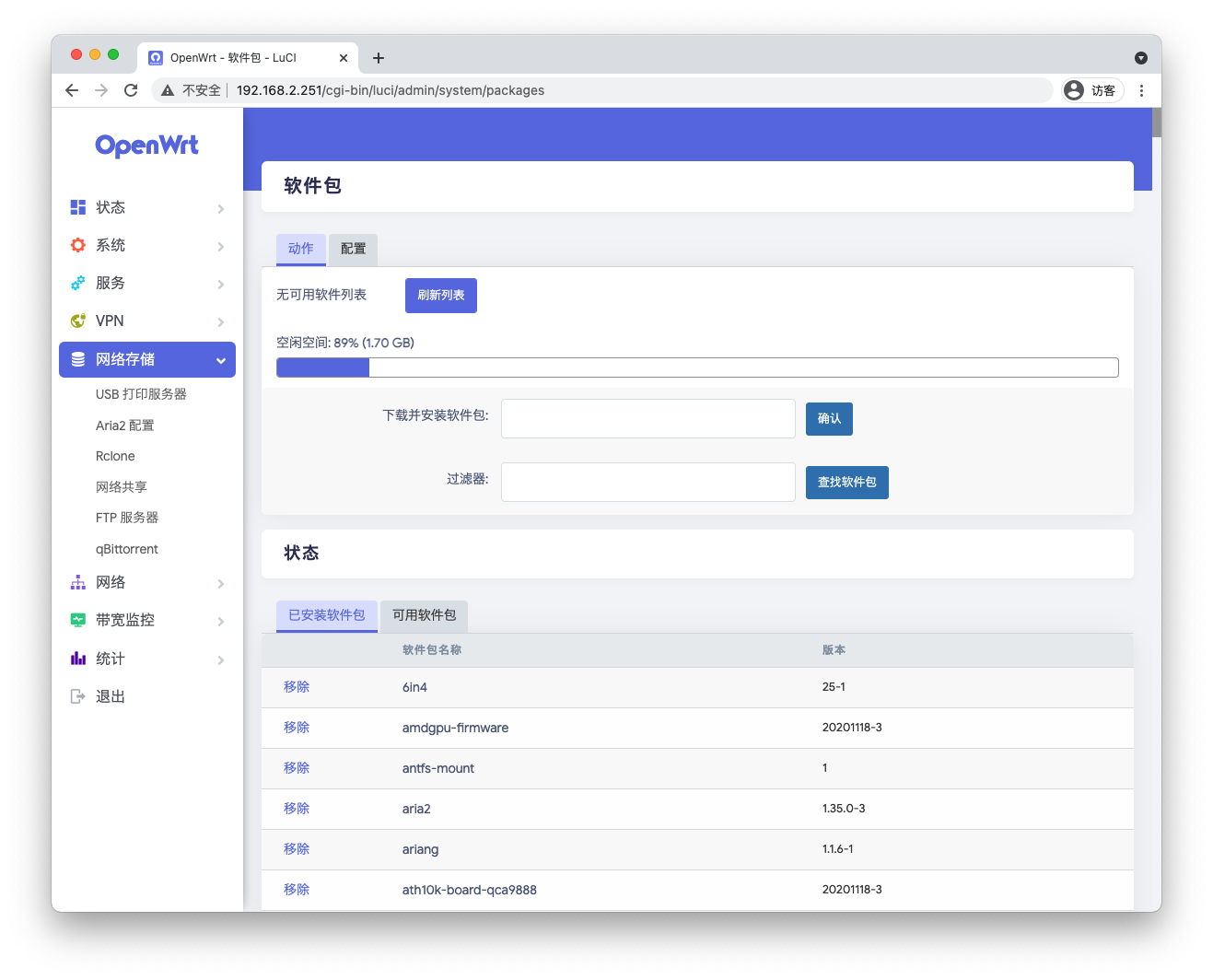Click the 统计 bar chart icon
The height and width of the screenshot is (980, 1213).
click(x=78, y=659)
